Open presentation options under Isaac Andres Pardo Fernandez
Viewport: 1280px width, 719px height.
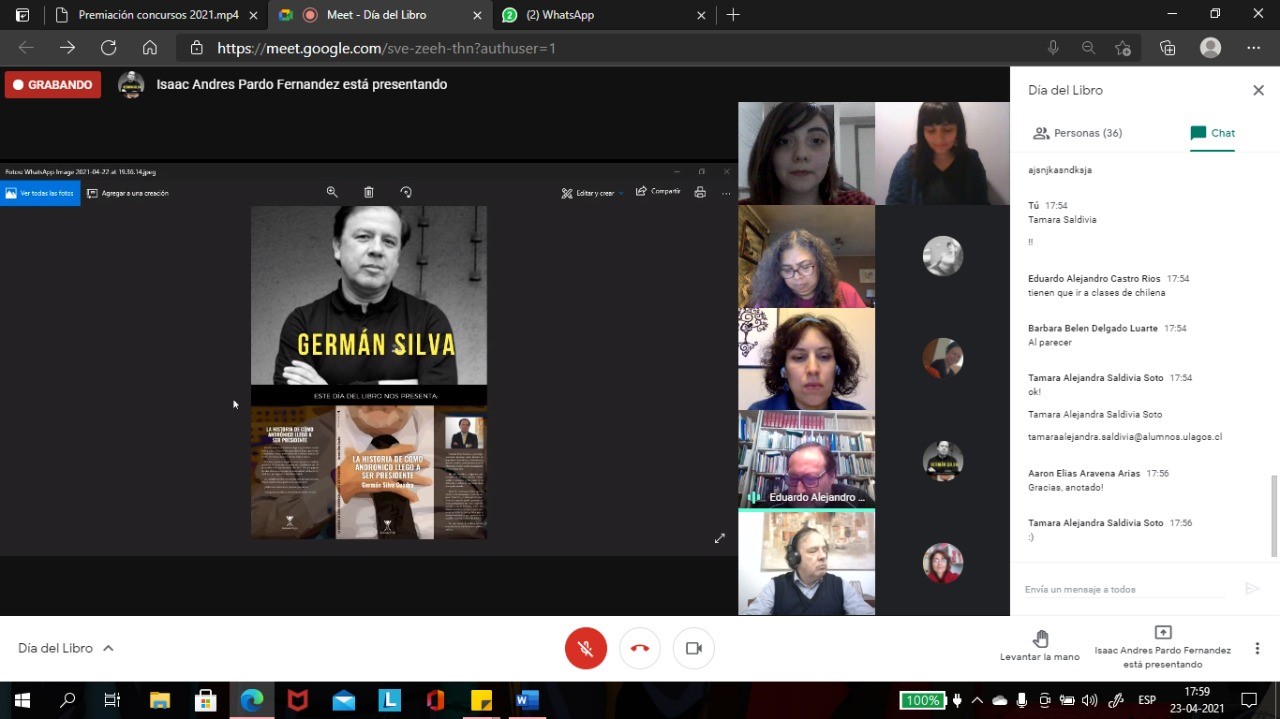click(1163, 648)
